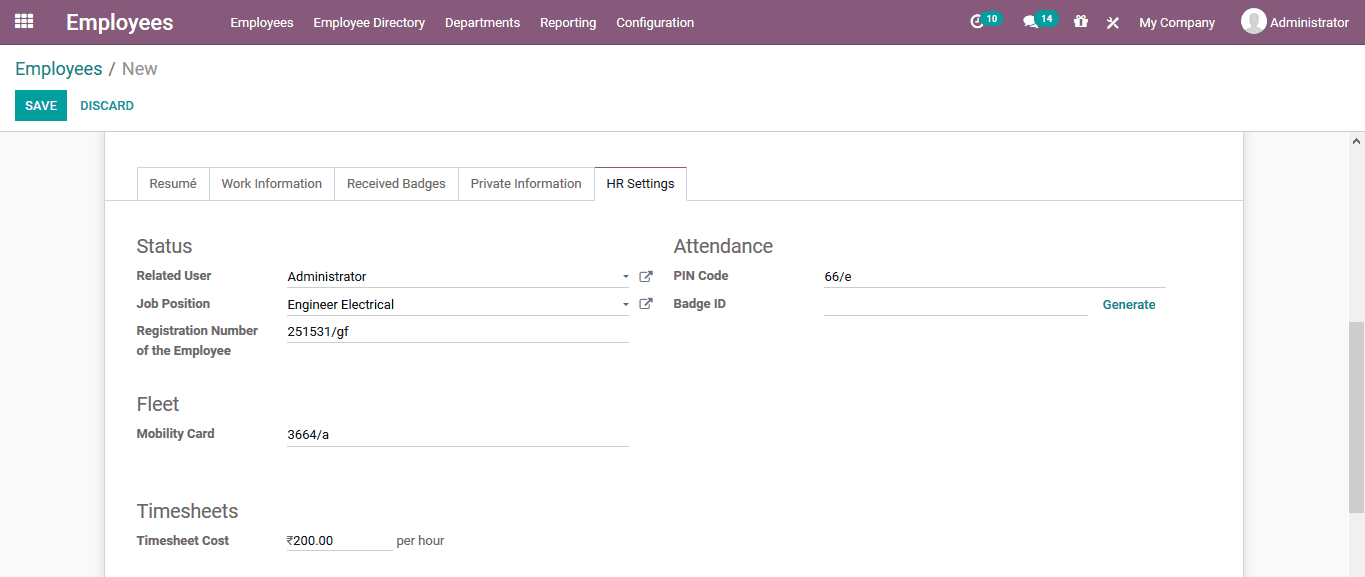Click the gift box icon in the header

[1081, 21]
